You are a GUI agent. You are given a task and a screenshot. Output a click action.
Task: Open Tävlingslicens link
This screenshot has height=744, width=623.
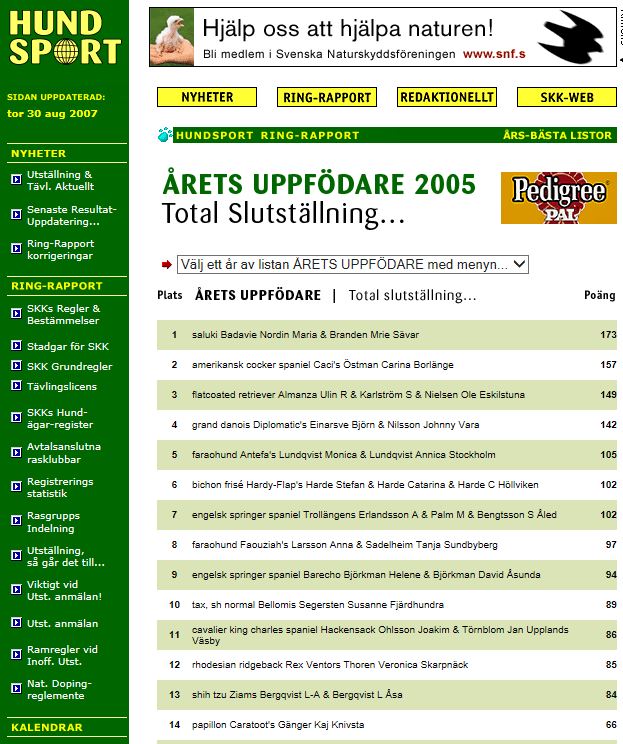click(x=62, y=386)
